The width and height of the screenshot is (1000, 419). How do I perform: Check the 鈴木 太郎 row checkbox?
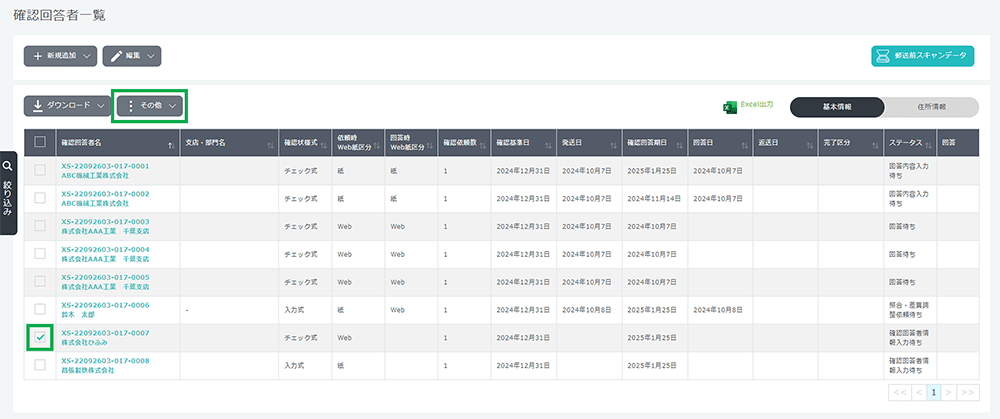(40, 310)
